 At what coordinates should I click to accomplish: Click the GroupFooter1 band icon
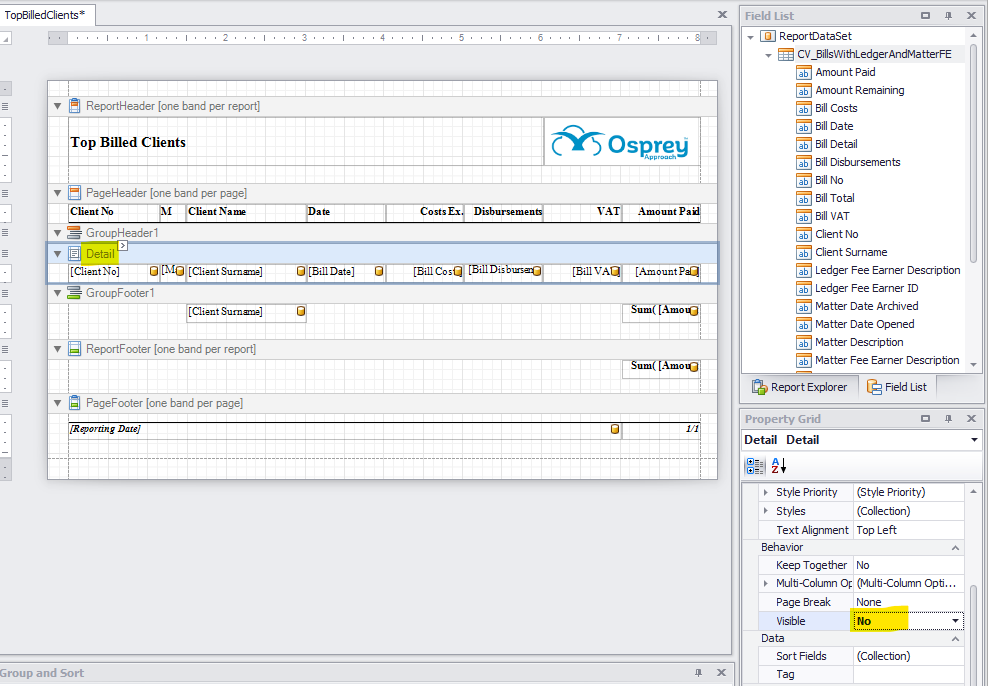(74, 293)
